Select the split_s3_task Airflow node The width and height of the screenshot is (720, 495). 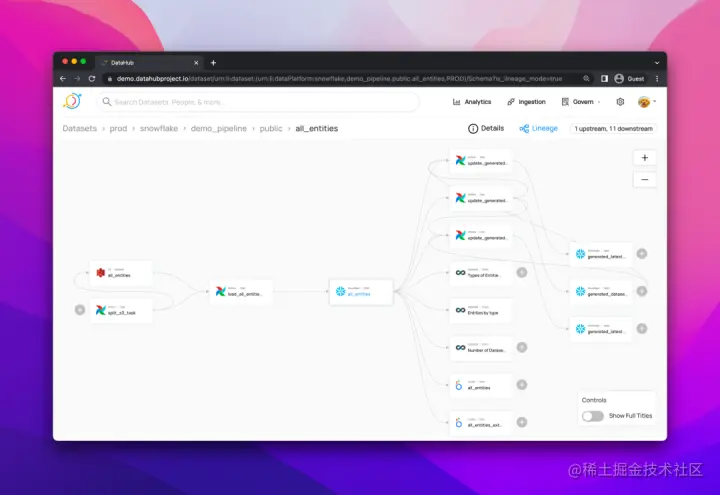[121, 310]
